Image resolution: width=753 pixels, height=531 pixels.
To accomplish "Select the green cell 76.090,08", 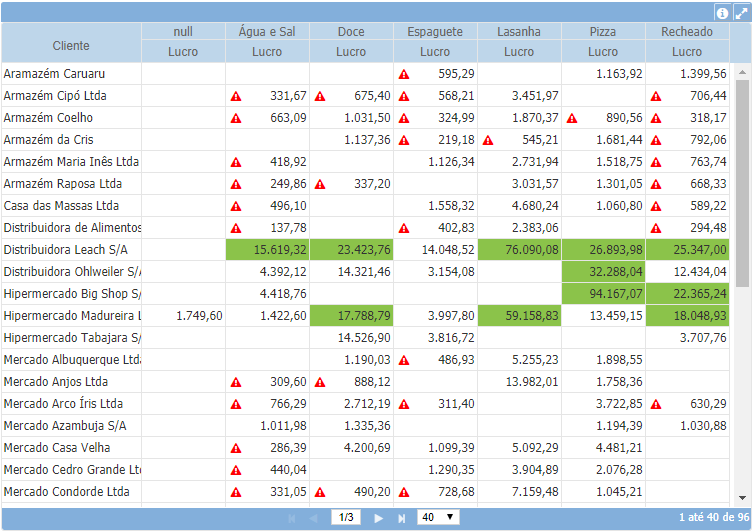I will [x=519, y=250].
